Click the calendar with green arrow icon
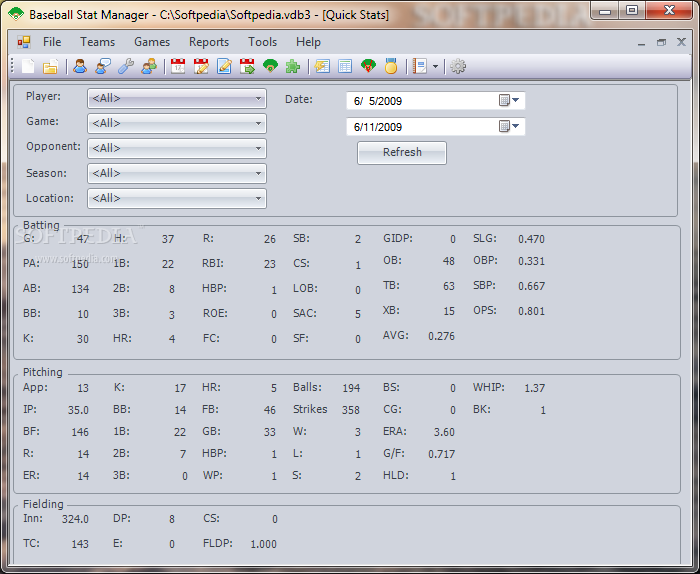The width and height of the screenshot is (700, 574). (247, 67)
